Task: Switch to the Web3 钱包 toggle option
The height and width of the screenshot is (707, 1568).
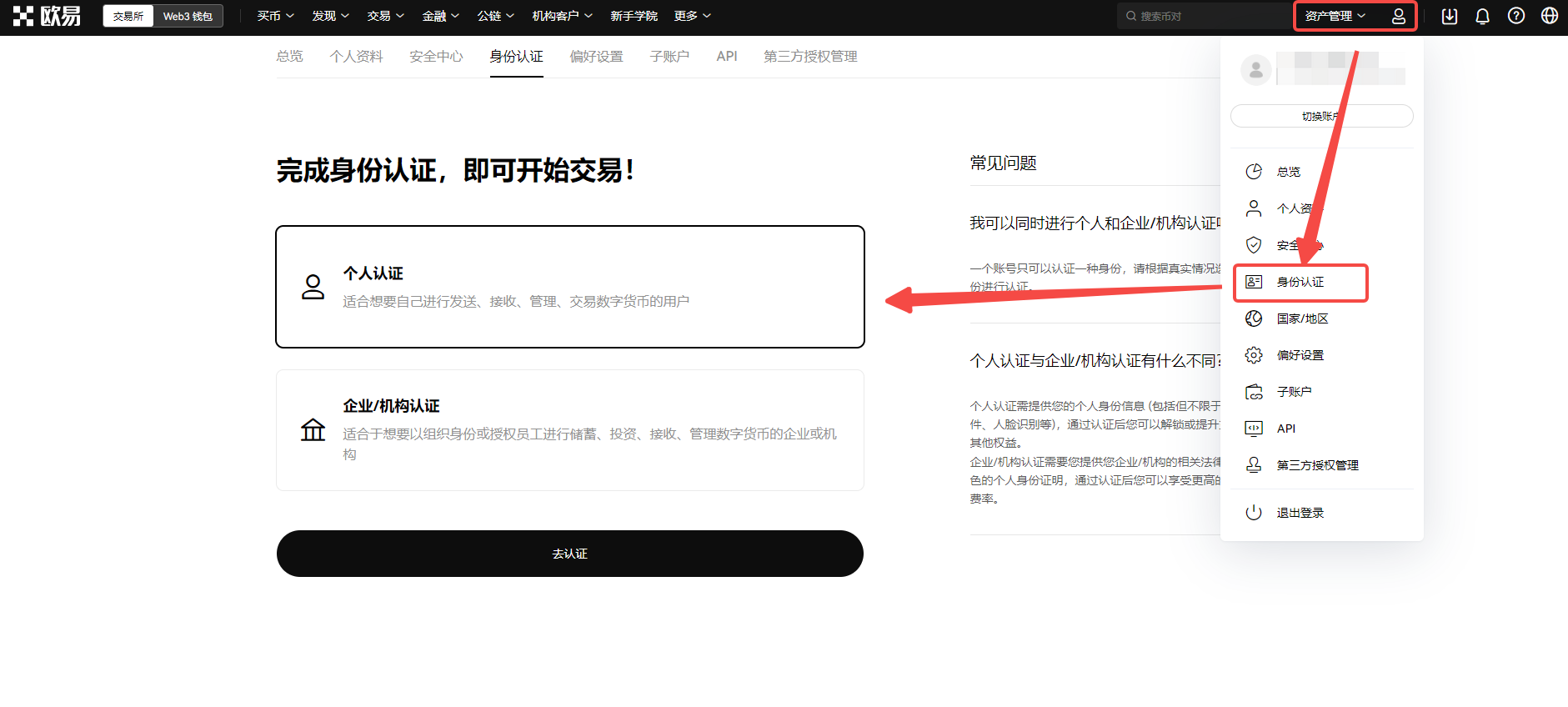Action: coord(188,16)
